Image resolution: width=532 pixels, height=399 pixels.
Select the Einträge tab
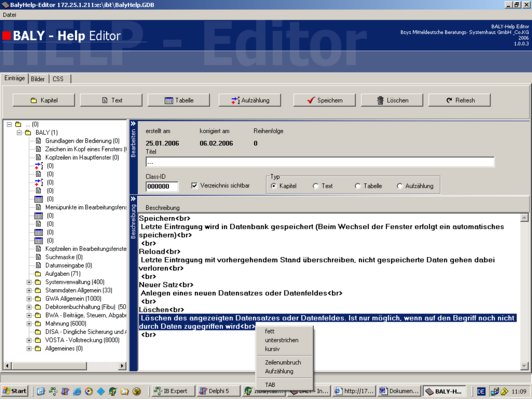(x=15, y=78)
